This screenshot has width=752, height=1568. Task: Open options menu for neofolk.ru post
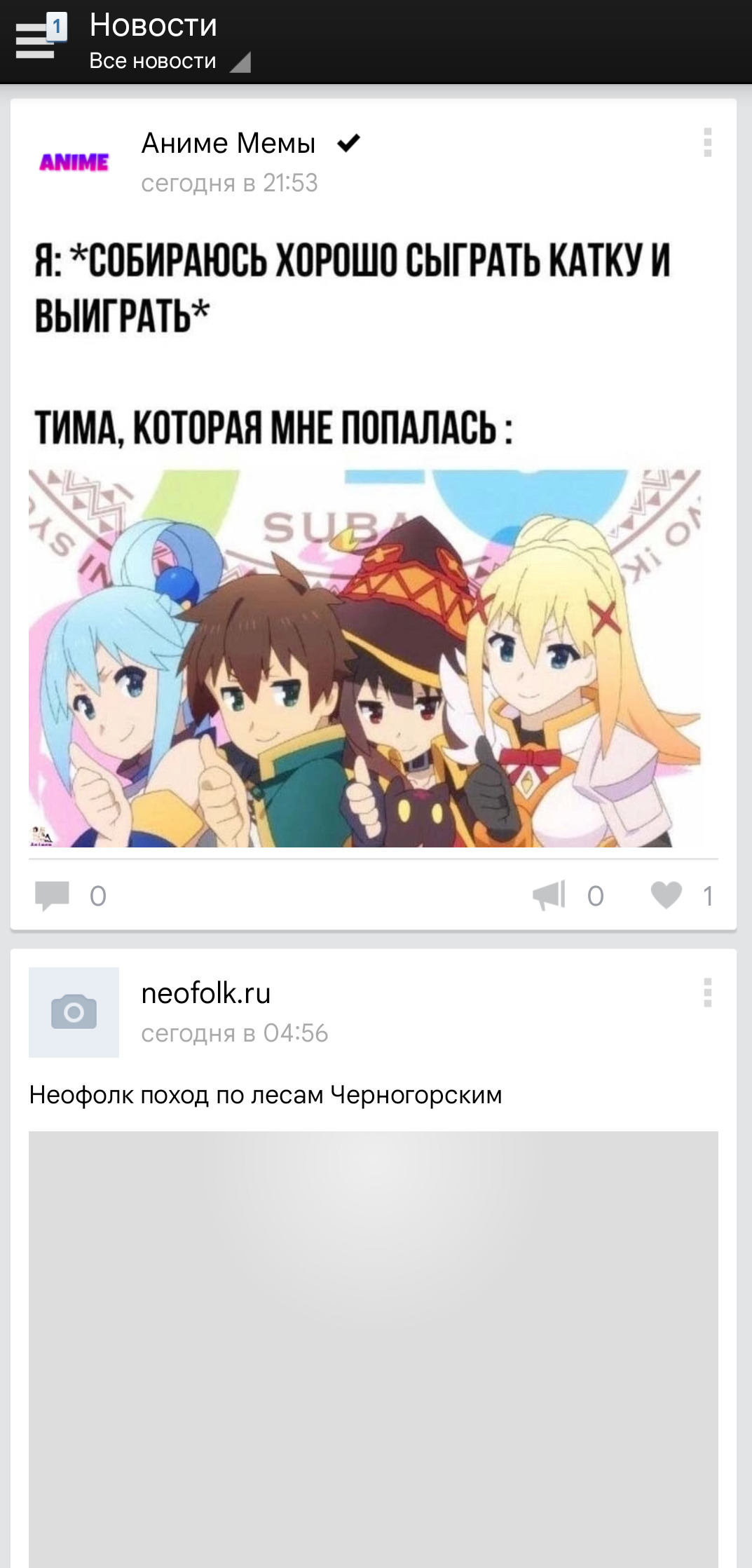(707, 993)
